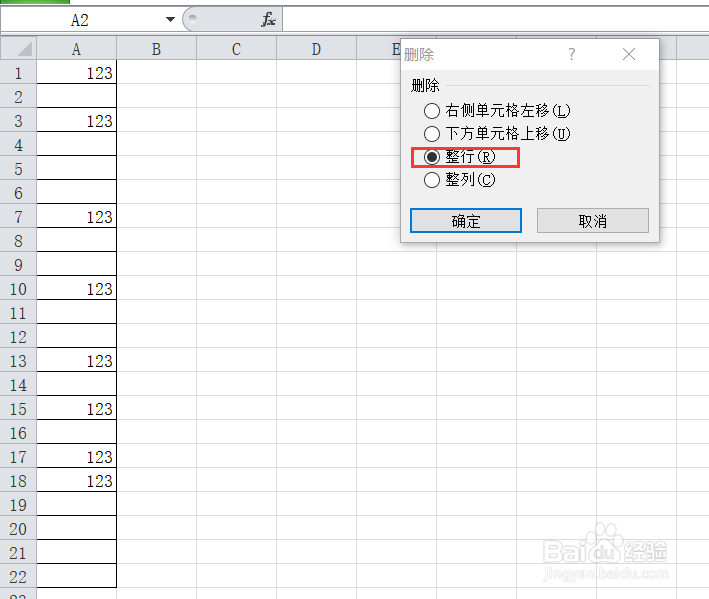Screen dimensions: 709x599
Task: Select row 22 header
Action: pyautogui.click(x=18, y=576)
